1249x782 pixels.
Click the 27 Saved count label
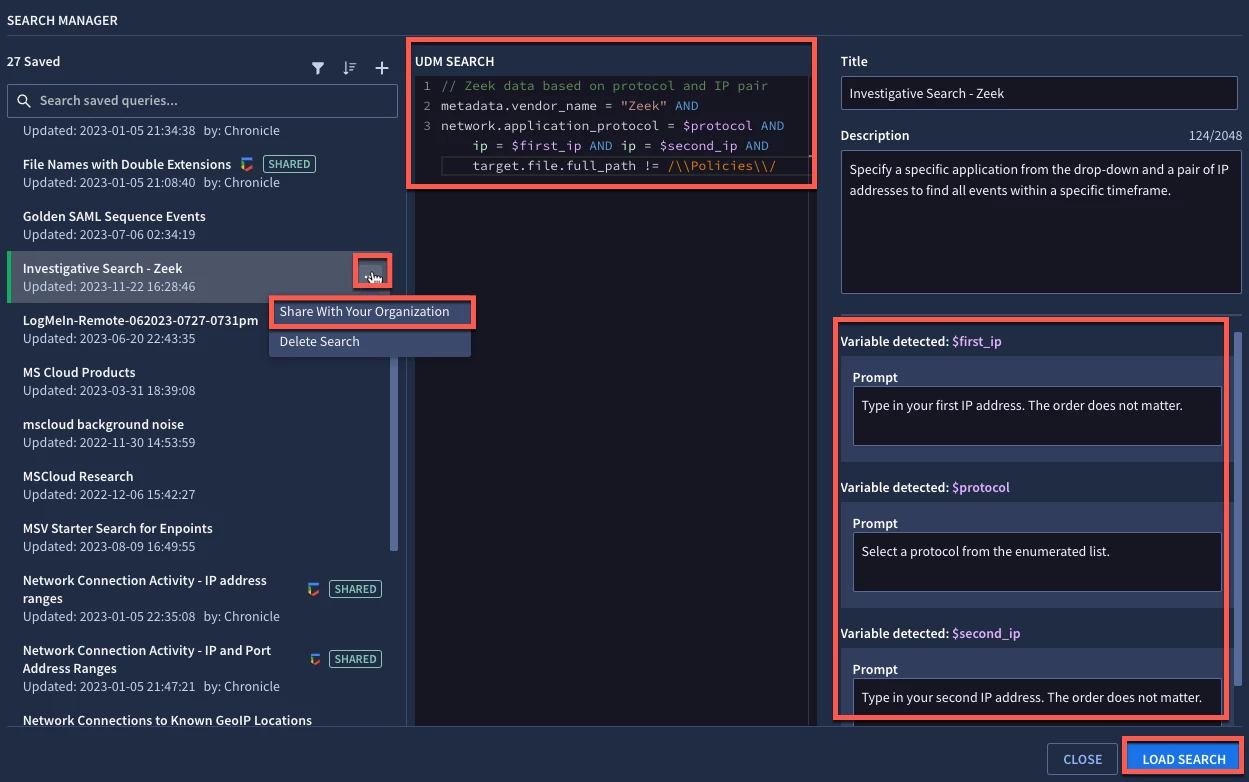pyautogui.click(x=34, y=61)
